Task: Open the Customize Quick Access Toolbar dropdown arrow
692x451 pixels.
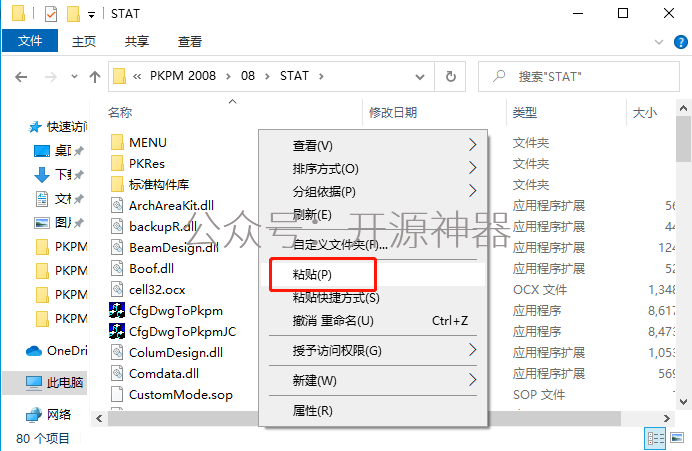Action: [91, 15]
